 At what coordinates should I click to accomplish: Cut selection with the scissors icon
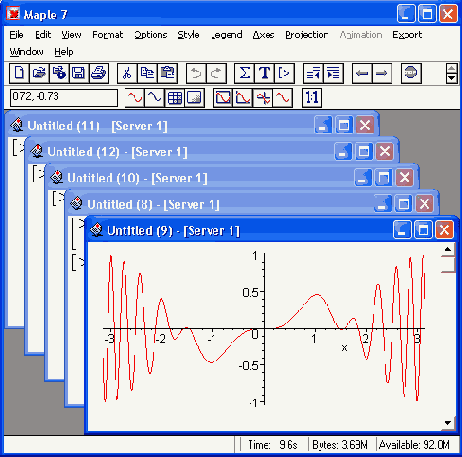tap(127, 73)
